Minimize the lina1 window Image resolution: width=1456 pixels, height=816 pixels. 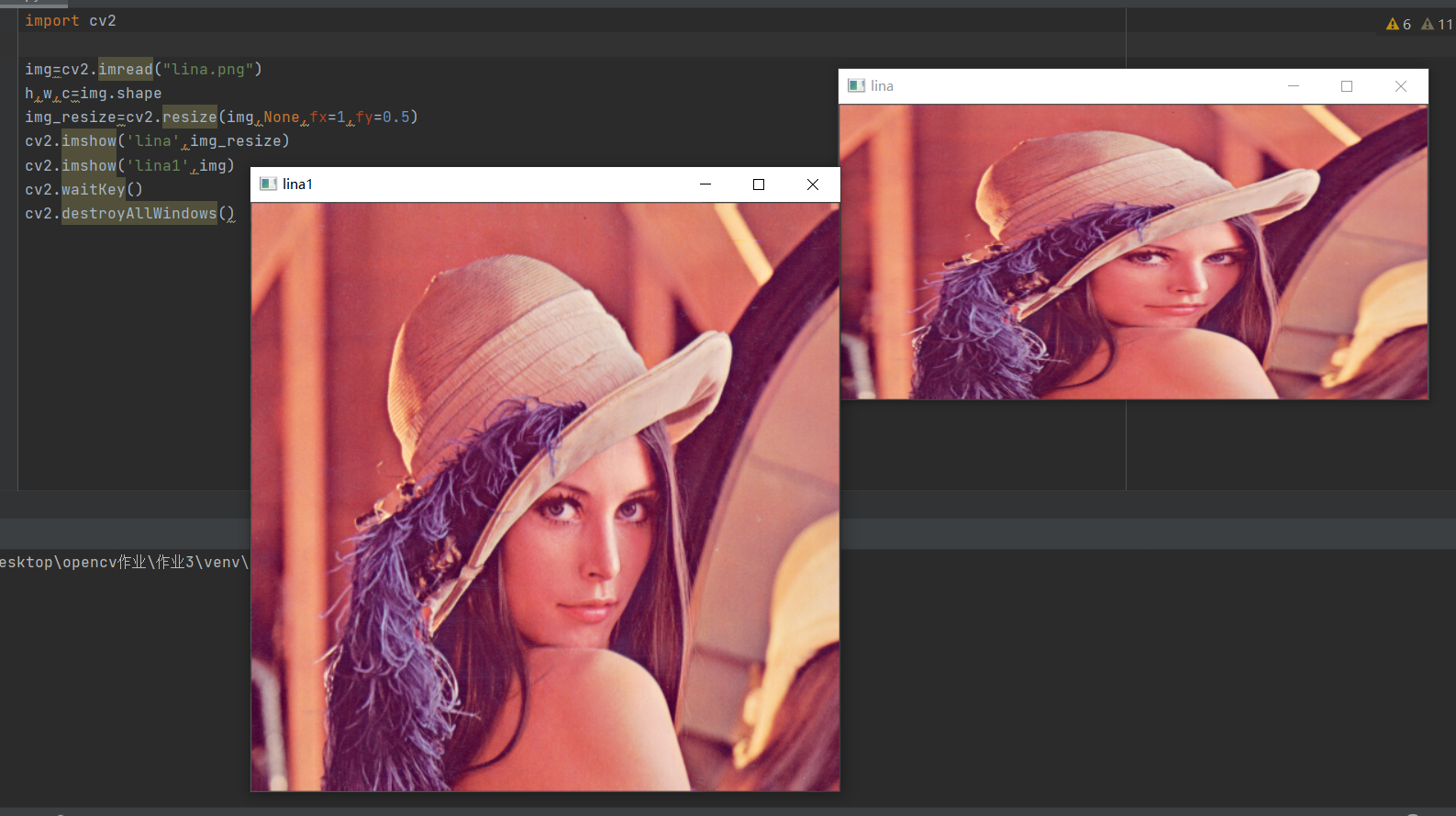tap(706, 184)
